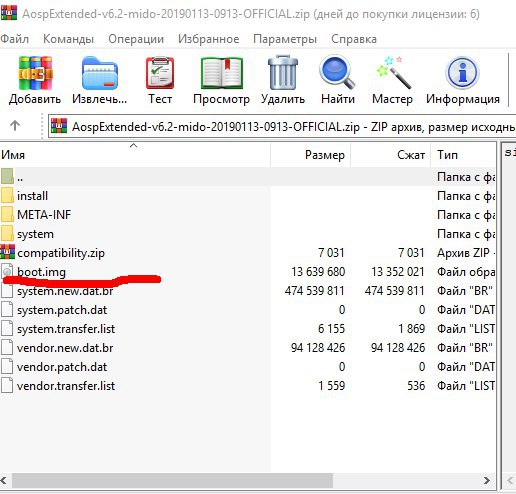Select the boot.img file name
The width and height of the screenshot is (516, 494).
[x=41, y=272]
